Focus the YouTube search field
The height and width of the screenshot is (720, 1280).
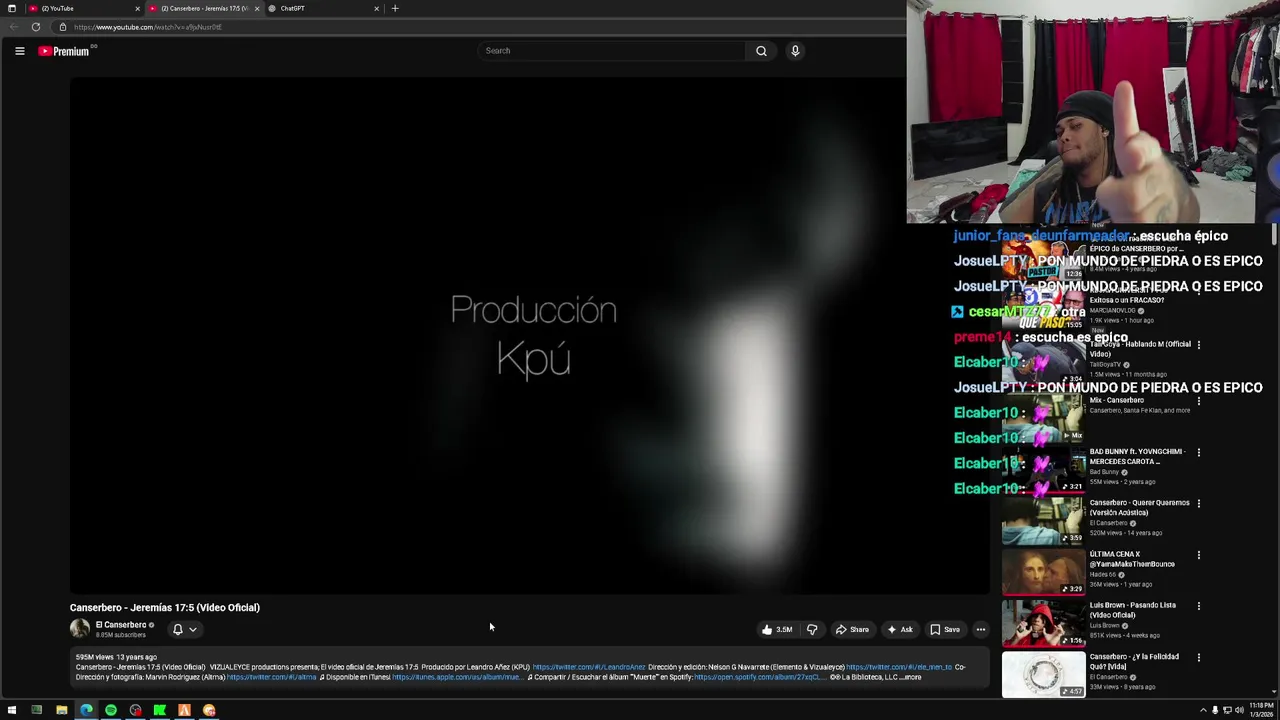[612, 51]
